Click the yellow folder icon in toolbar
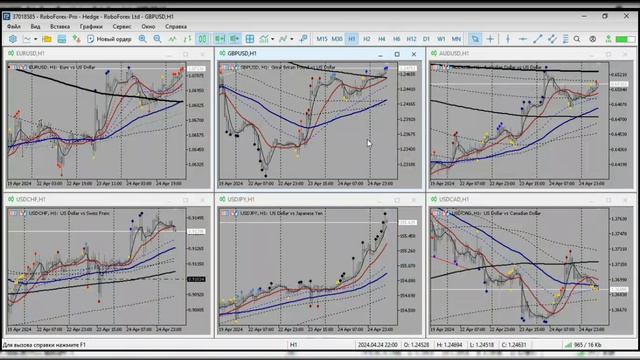The image size is (640, 360). click(47, 39)
